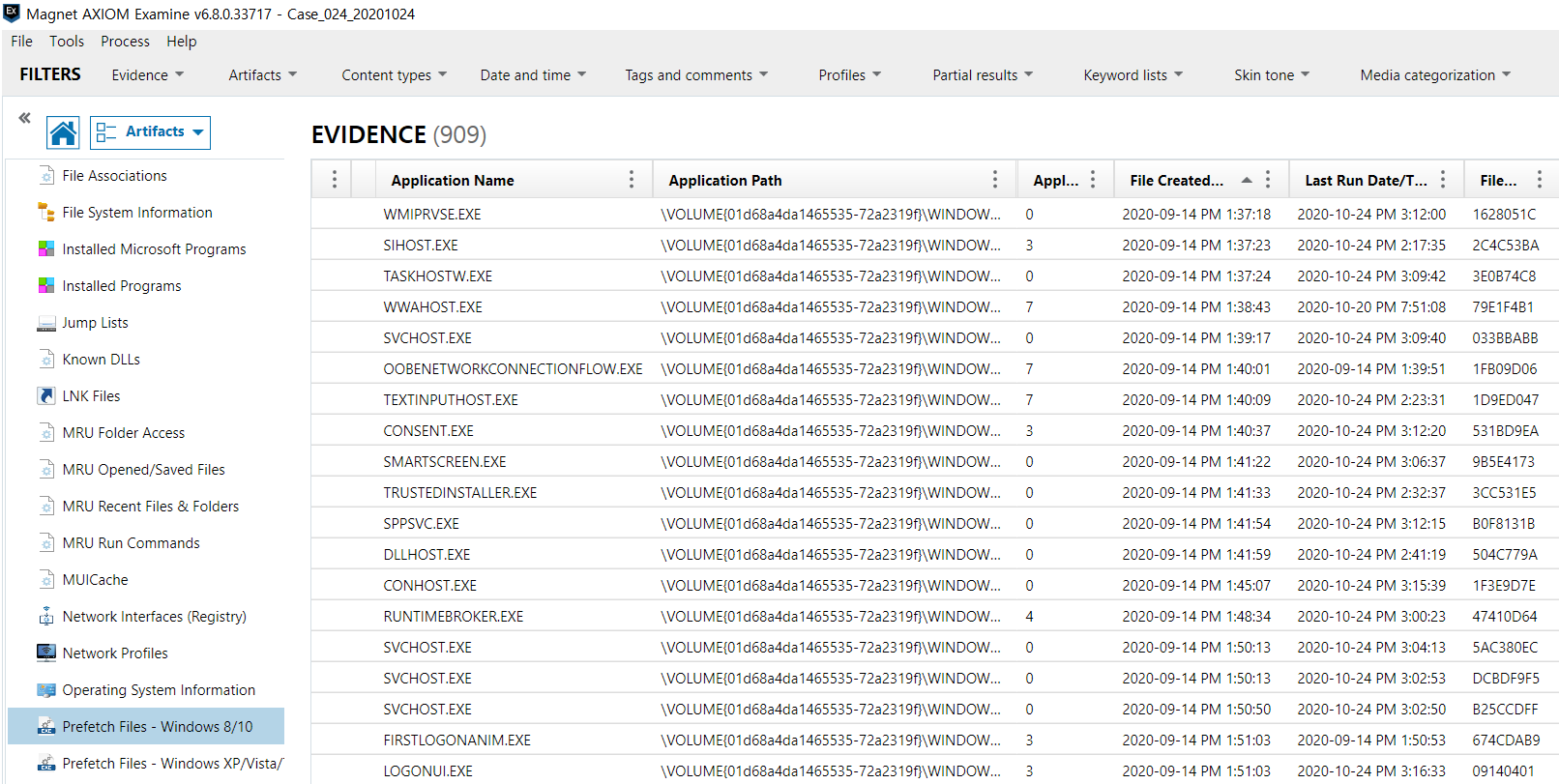The width and height of the screenshot is (1559, 784).
Task: Click the File System Information icon
Action: click(x=46, y=212)
